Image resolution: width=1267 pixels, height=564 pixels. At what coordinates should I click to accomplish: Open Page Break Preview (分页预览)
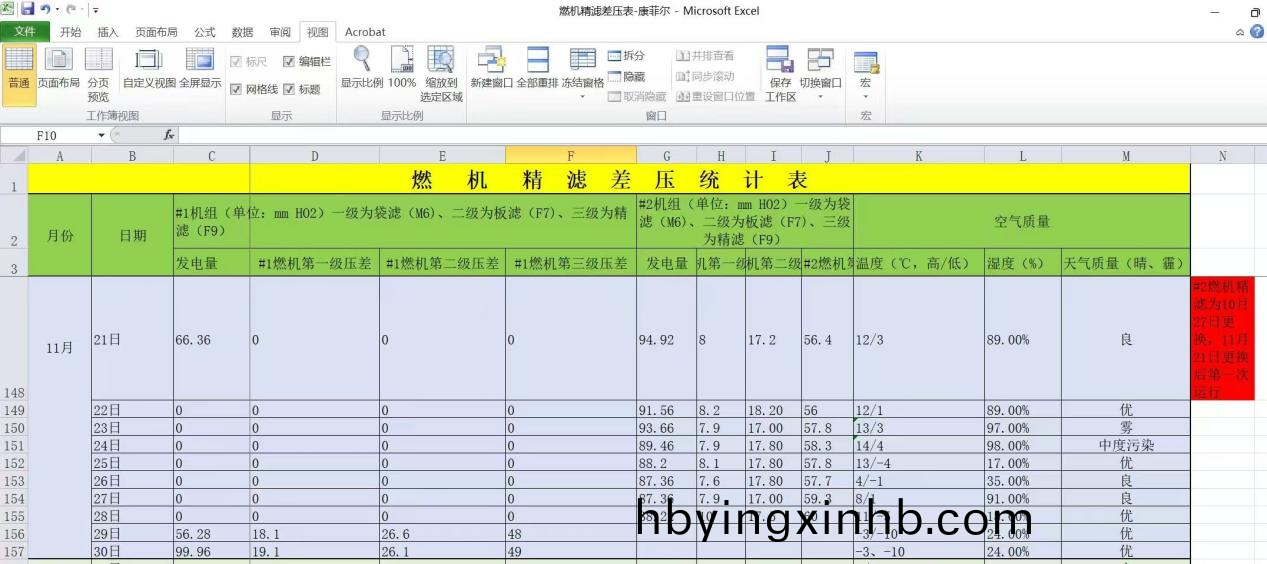point(98,74)
